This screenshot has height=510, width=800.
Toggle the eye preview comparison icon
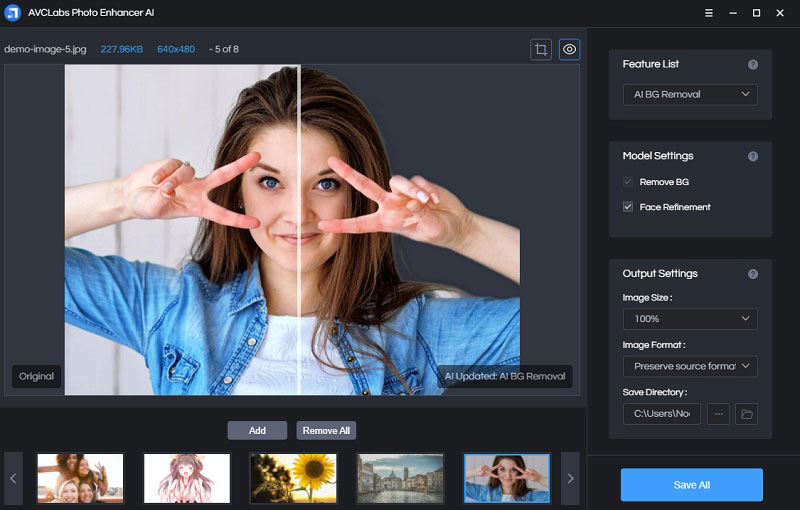pyautogui.click(x=569, y=49)
